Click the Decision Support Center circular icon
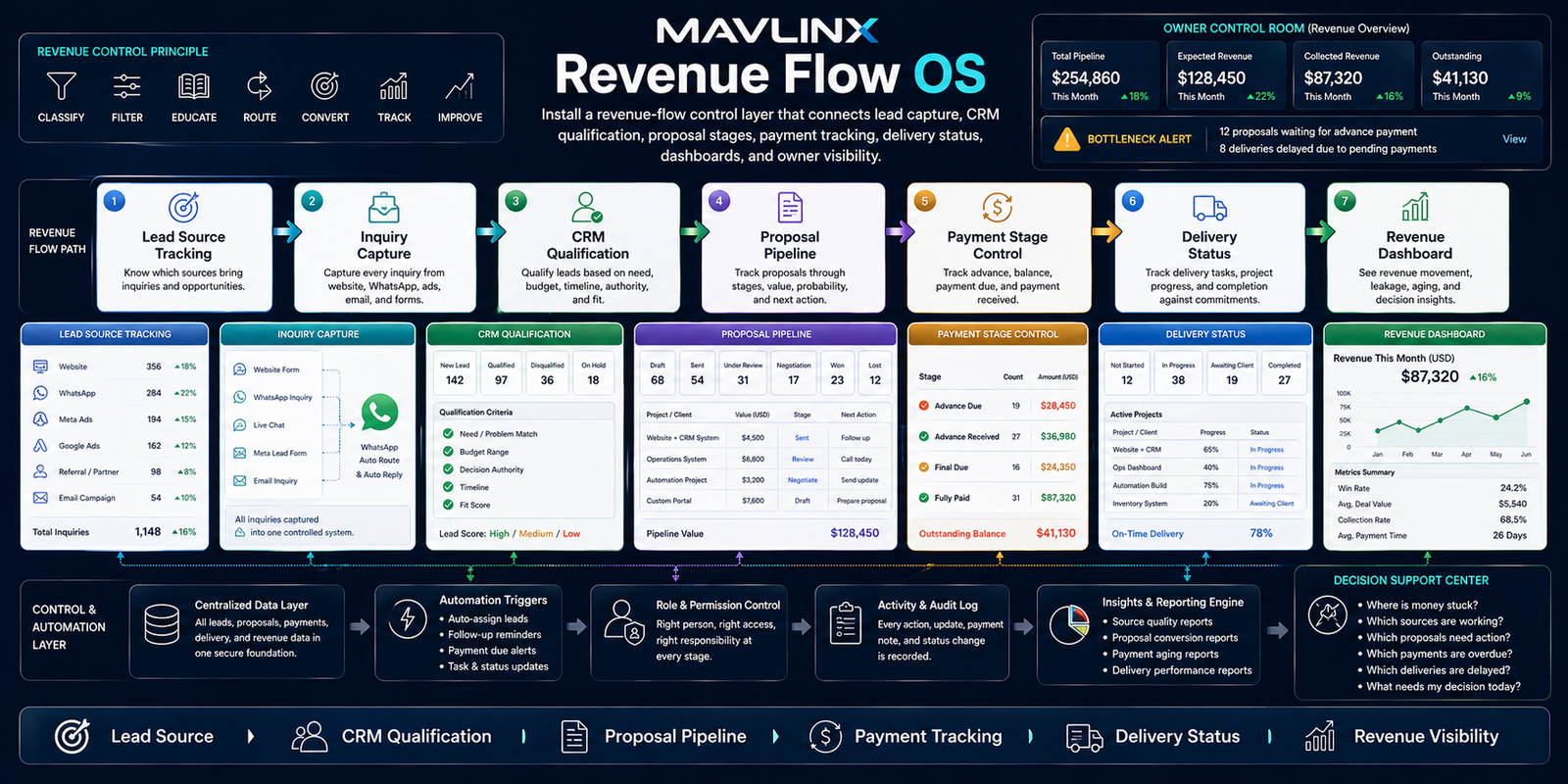Image resolution: width=1568 pixels, height=784 pixels. (1327, 614)
